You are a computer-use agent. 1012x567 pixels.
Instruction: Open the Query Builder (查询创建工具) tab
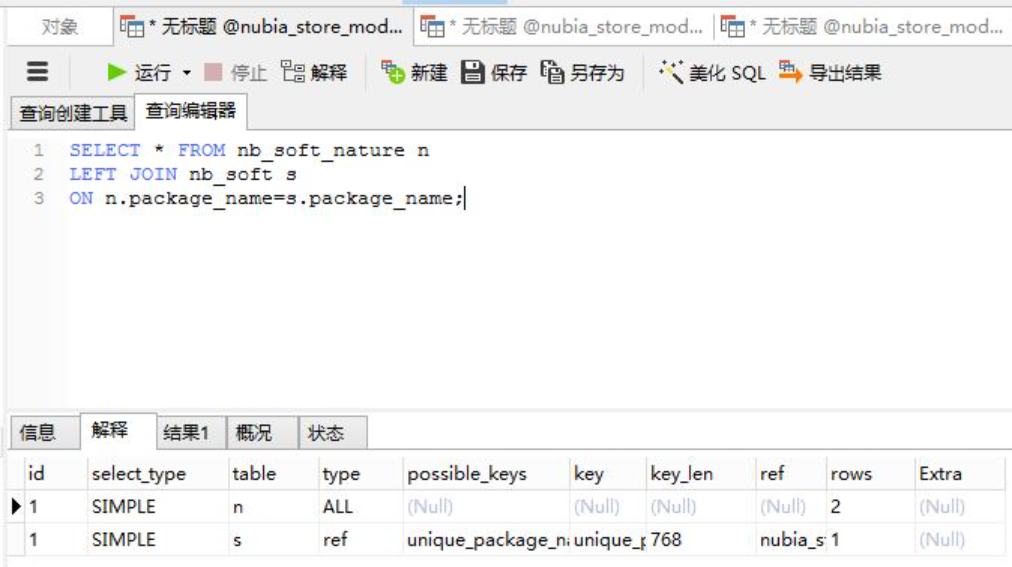pos(73,113)
